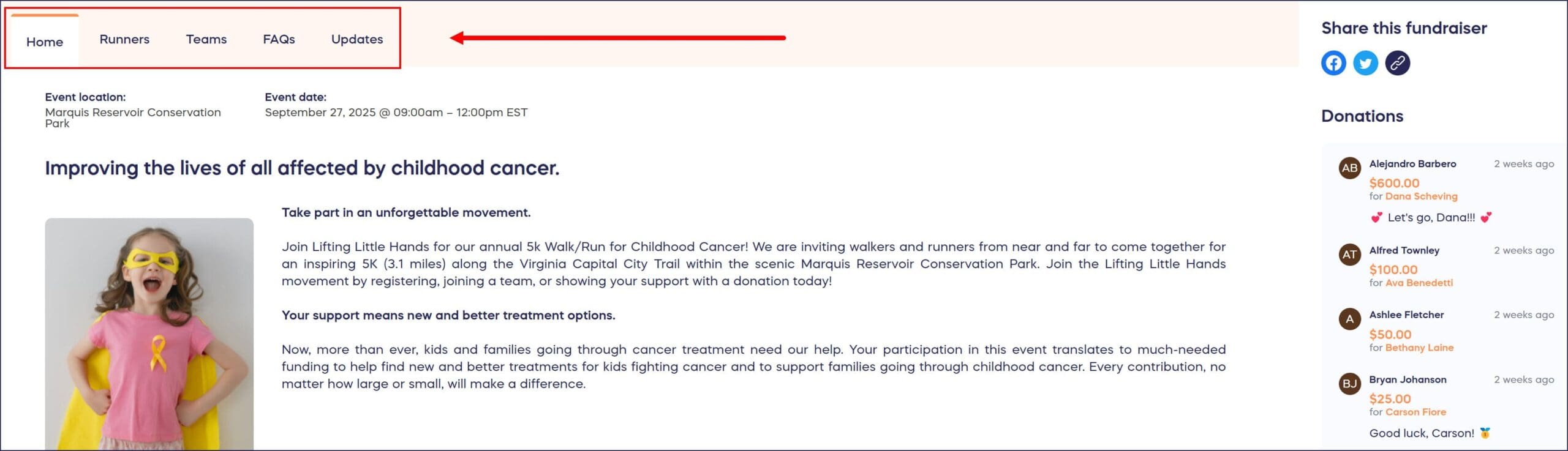The width and height of the screenshot is (1568, 451).
Task: Open the FAQs tab
Action: (x=279, y=39)
